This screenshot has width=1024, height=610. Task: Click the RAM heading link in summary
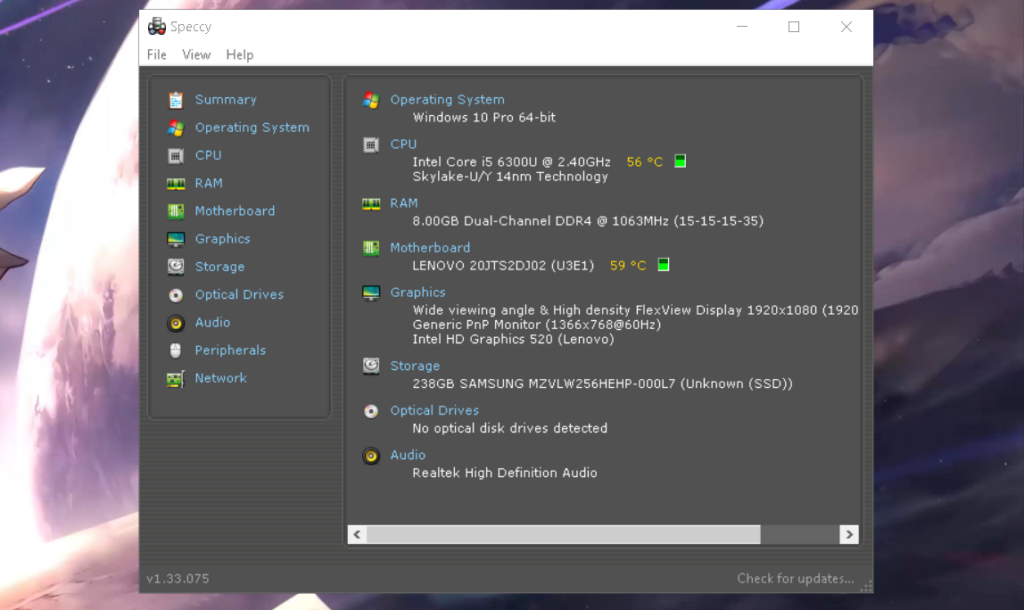(404, 204)
